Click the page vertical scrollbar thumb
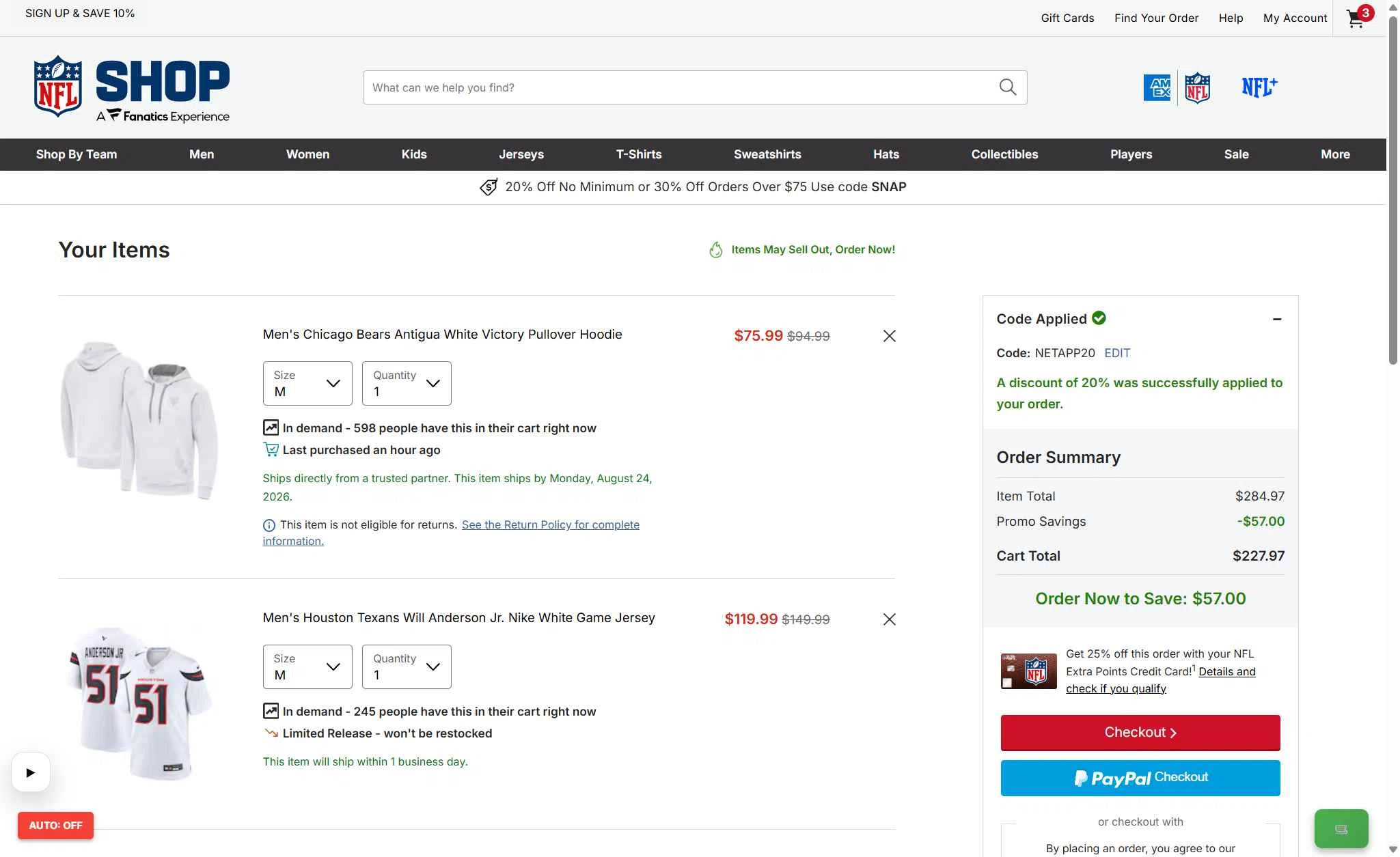 tap(1393, 191)
